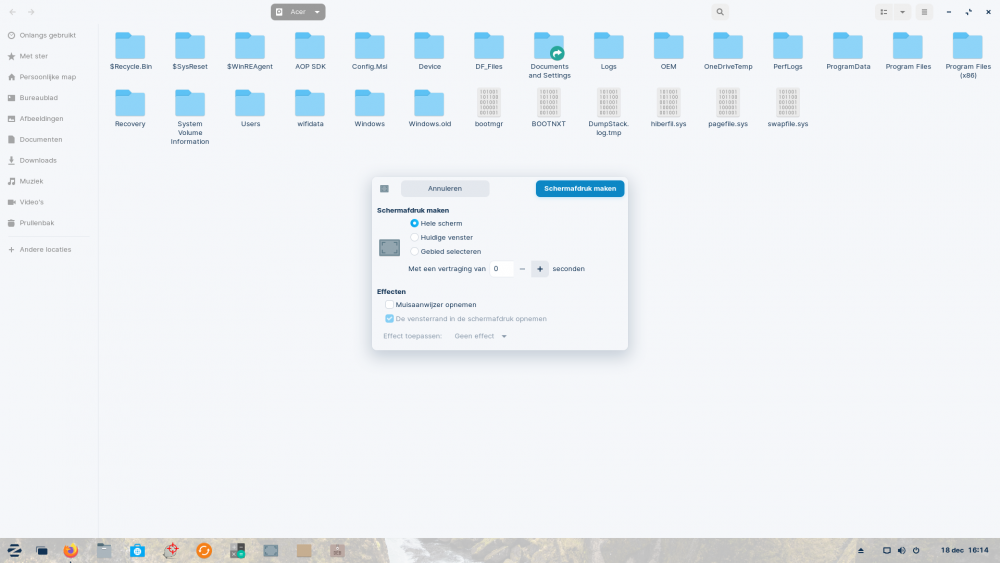Viewport: 1000px width, 563px height.
Task: Select the Windows.old folder
Action: (x=429, y=108)
